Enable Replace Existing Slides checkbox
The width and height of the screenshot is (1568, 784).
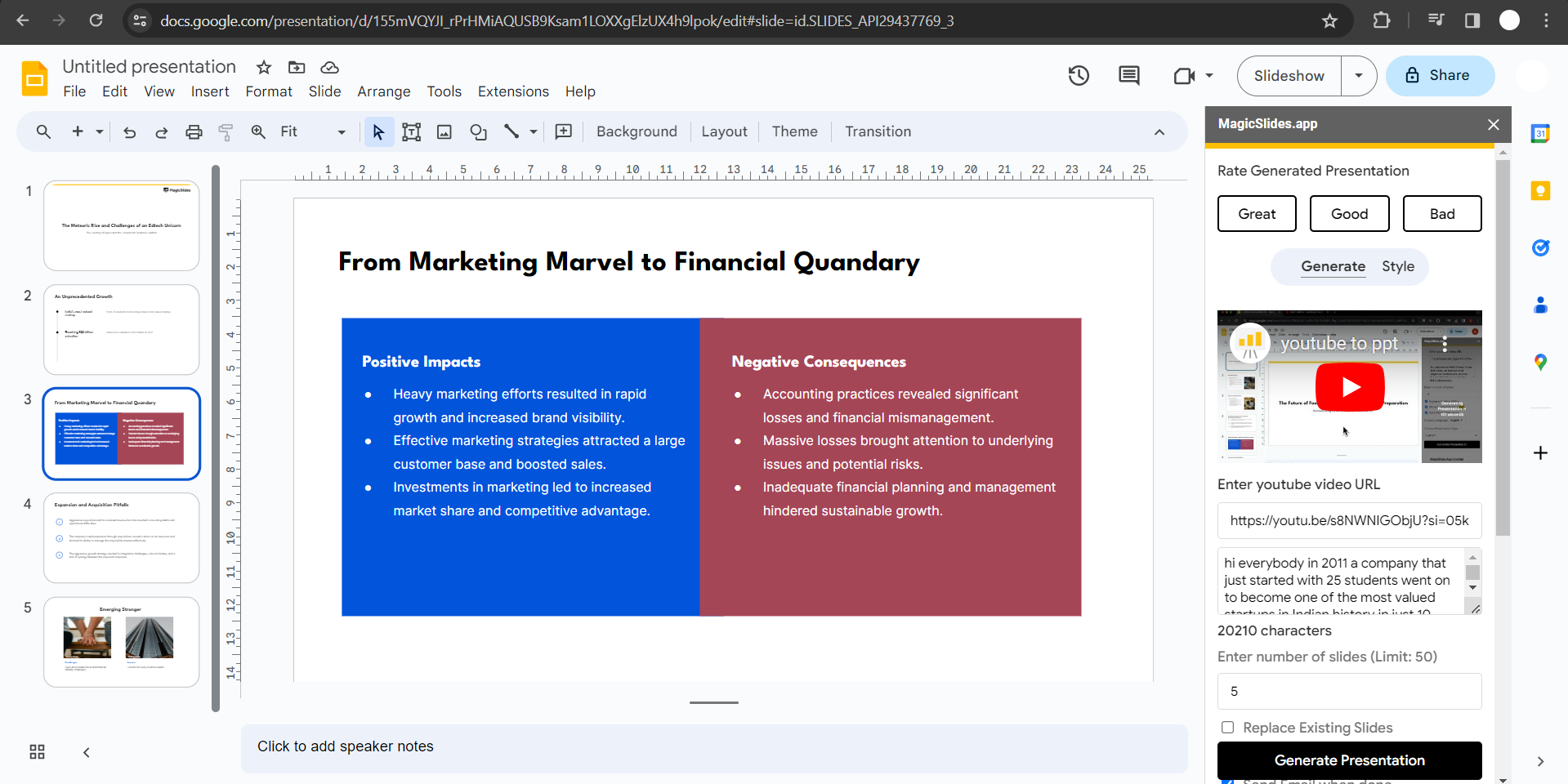click(1227, 728)
